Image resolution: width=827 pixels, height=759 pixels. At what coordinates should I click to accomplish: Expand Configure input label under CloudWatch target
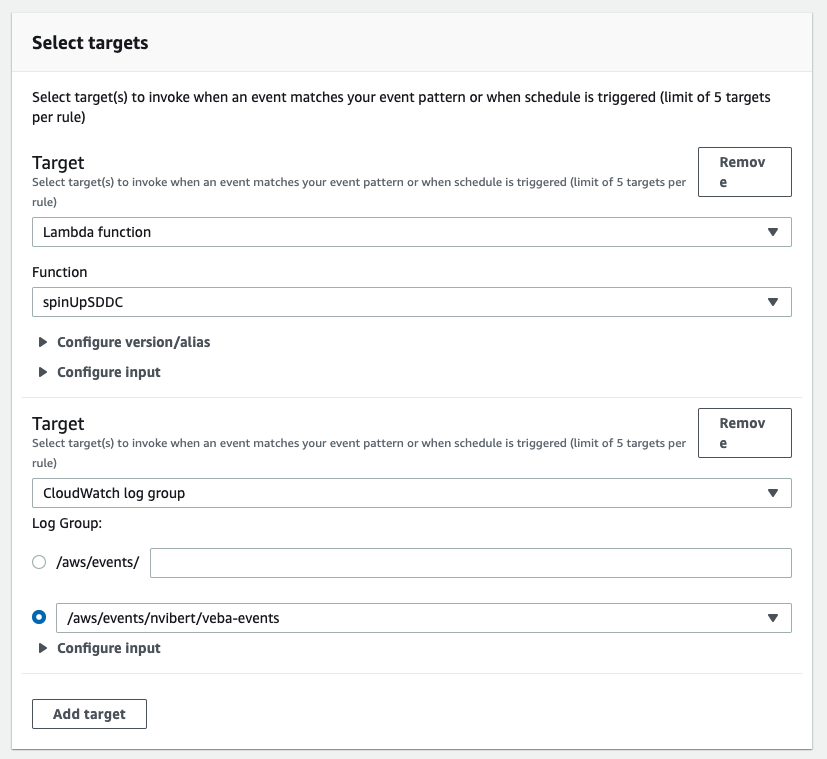(108, 648)
